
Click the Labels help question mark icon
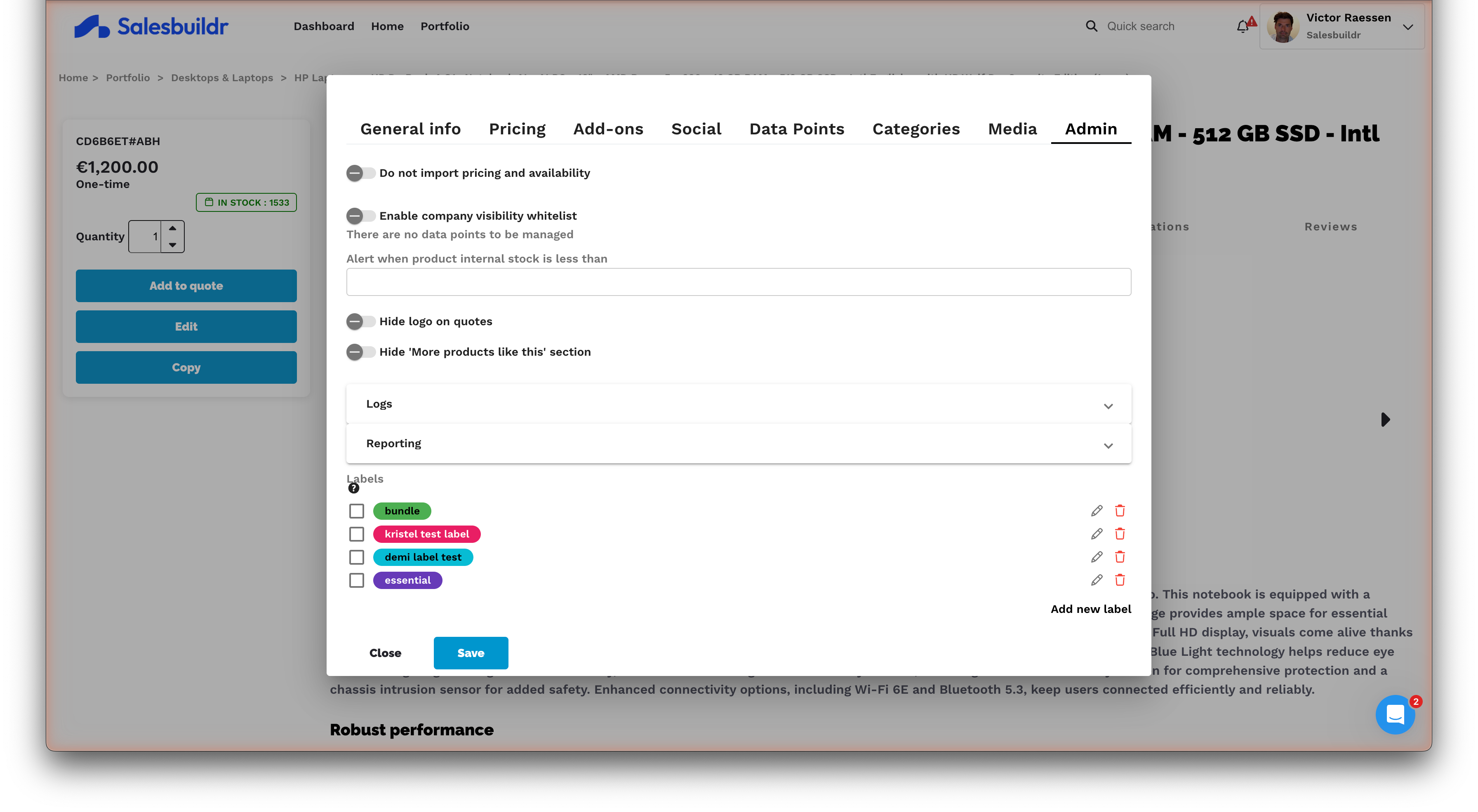[353, 488]
